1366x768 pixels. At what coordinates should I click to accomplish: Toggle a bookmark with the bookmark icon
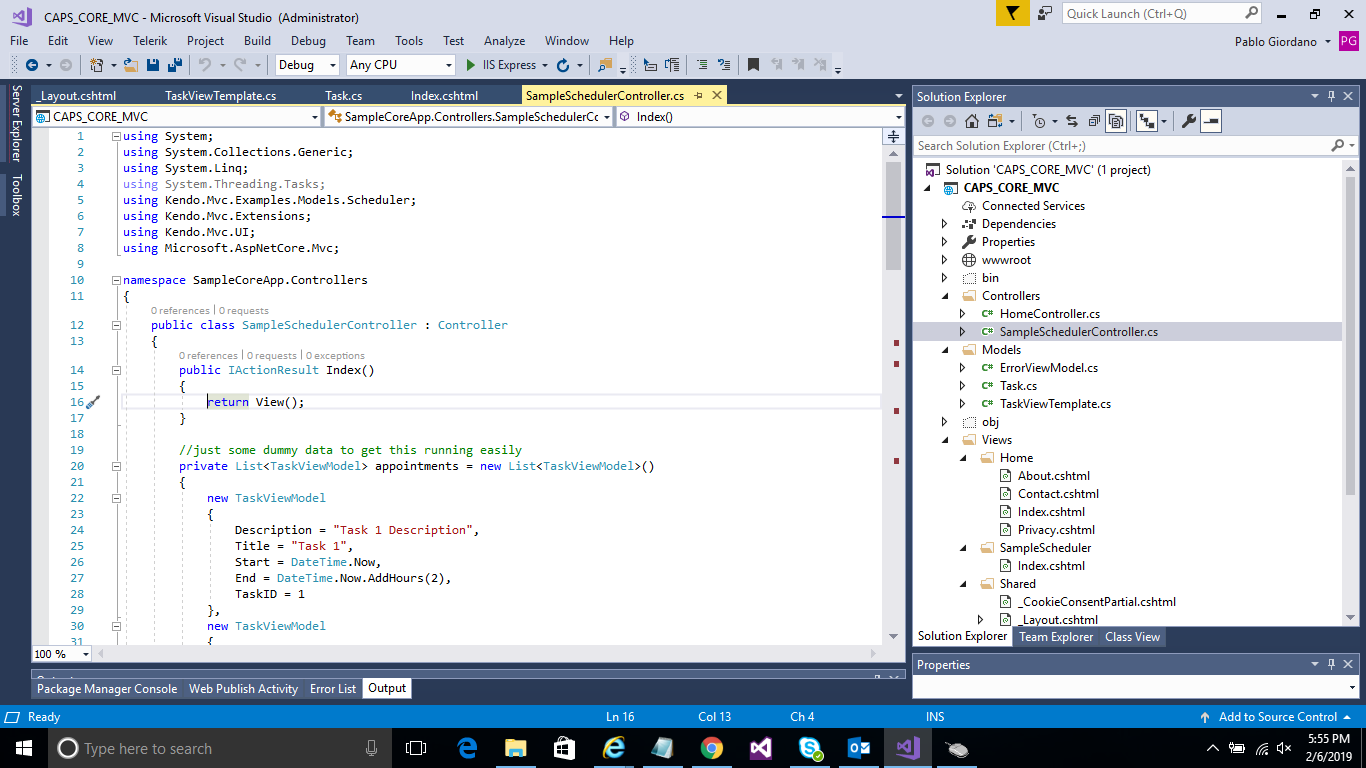click(753, 65)
